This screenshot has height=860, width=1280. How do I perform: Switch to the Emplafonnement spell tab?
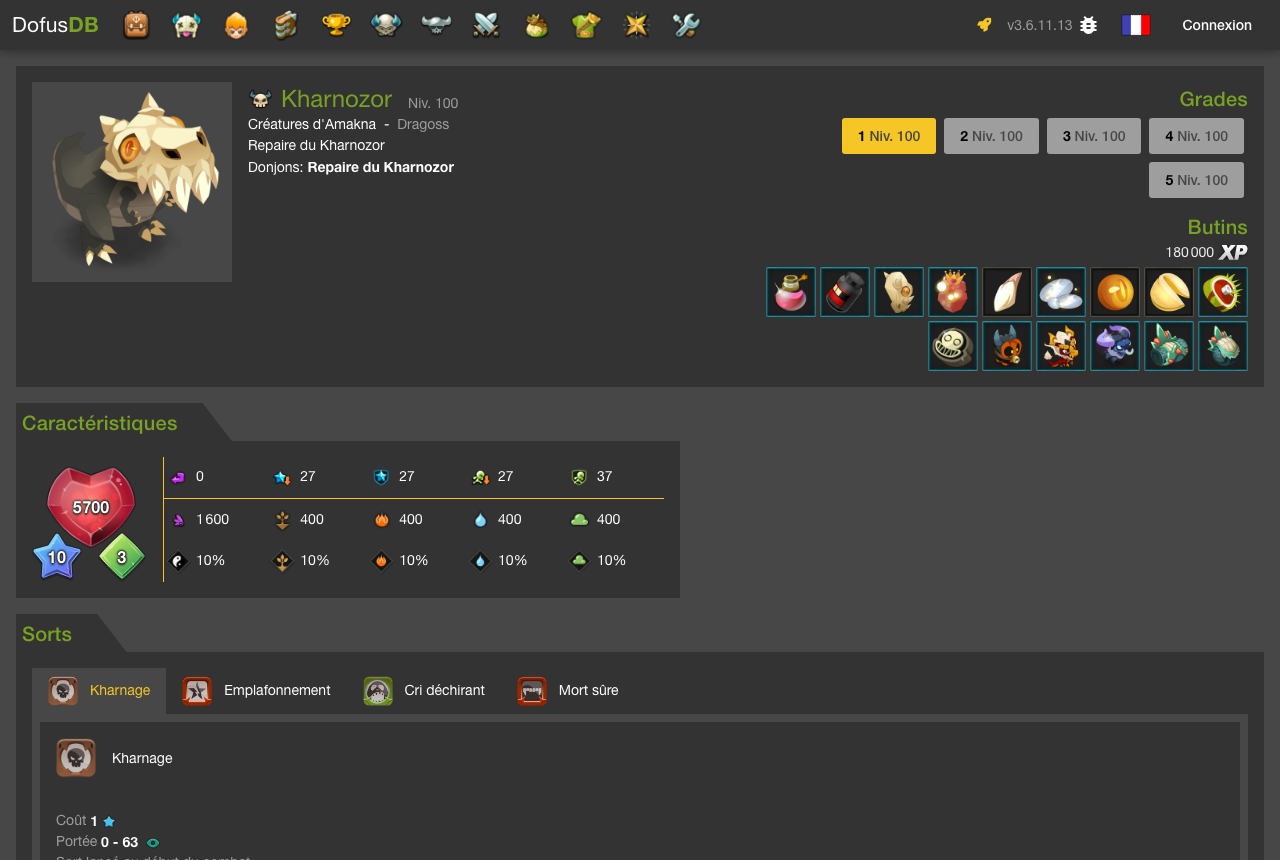coord(256,690)
